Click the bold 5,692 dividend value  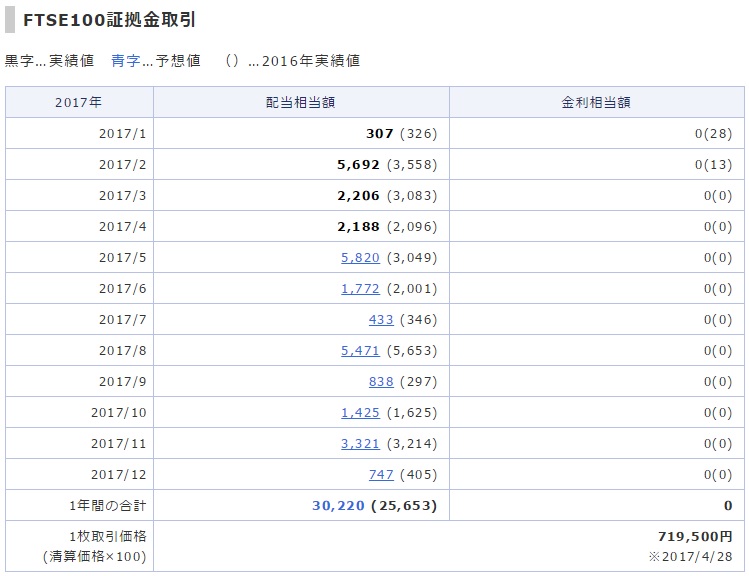pyautogui.click(x=358, y=165)
